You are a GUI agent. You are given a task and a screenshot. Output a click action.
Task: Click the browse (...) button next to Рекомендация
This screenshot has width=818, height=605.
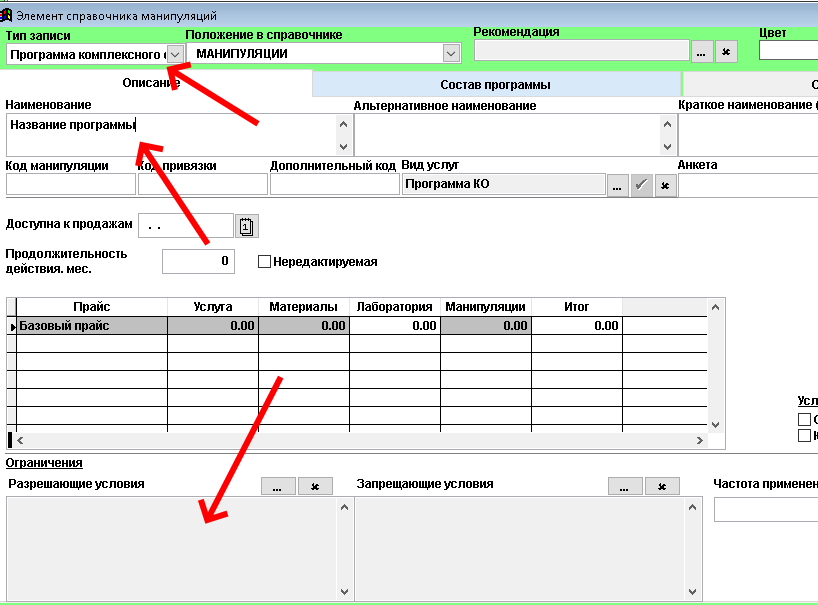pyautogui.click(x=702, y=52)
